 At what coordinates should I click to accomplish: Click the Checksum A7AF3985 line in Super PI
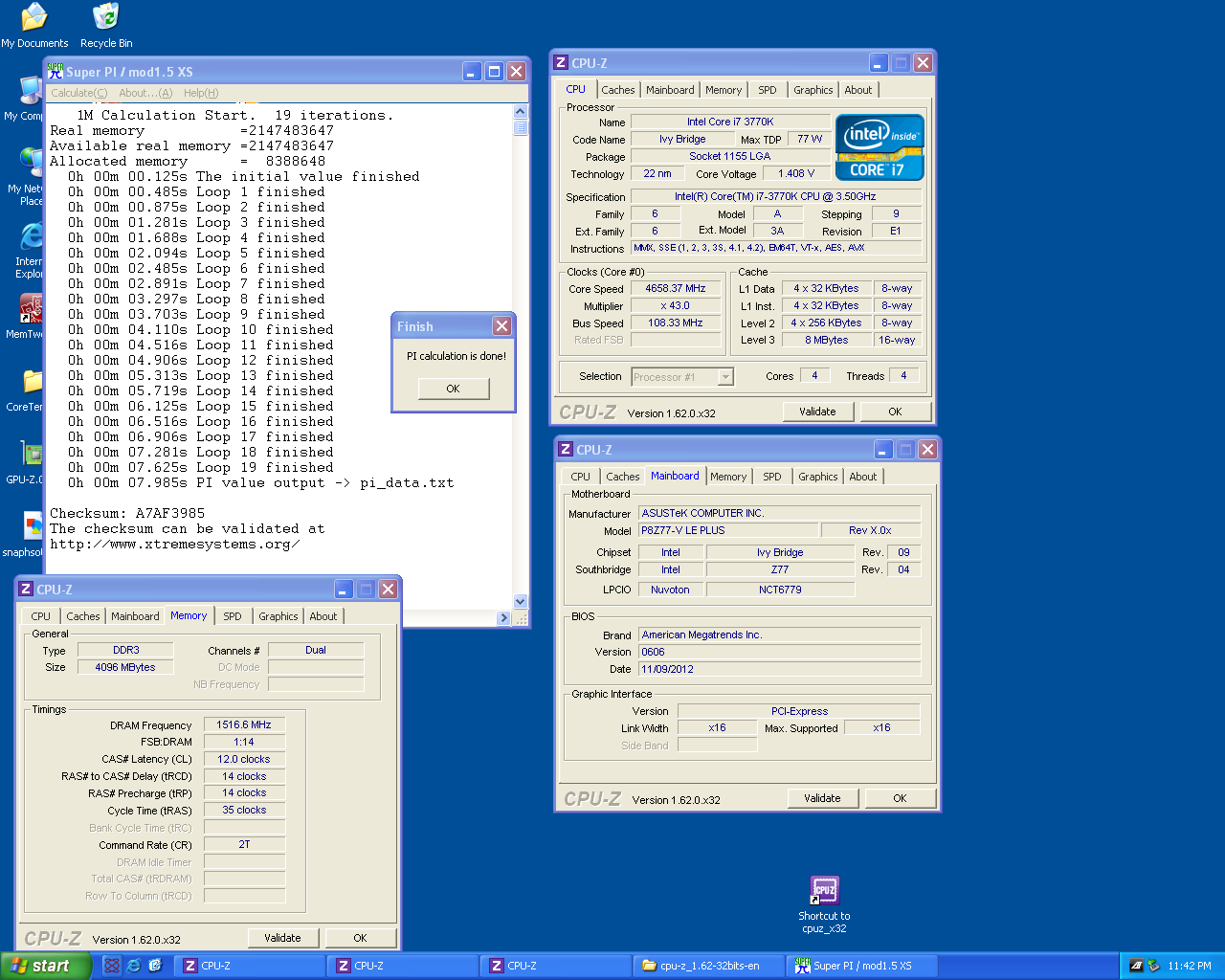point(127,513)
